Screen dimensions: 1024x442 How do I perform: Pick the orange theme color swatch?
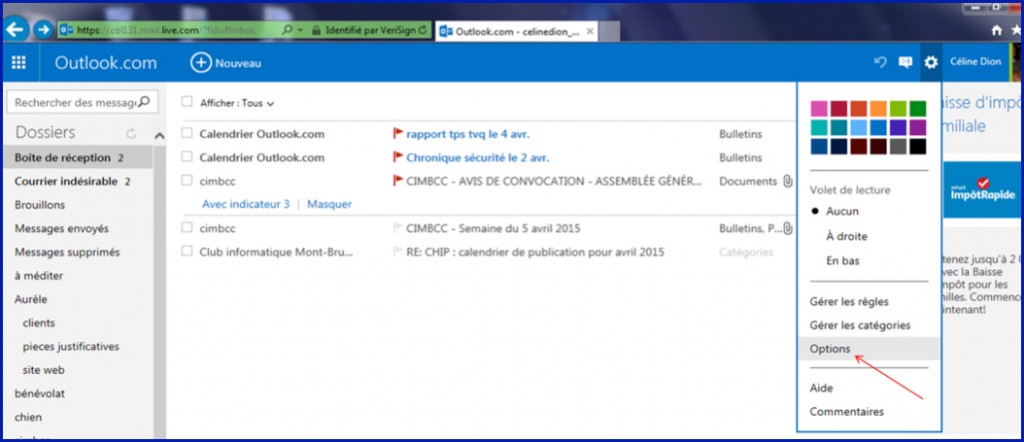(x=878, y=108)
